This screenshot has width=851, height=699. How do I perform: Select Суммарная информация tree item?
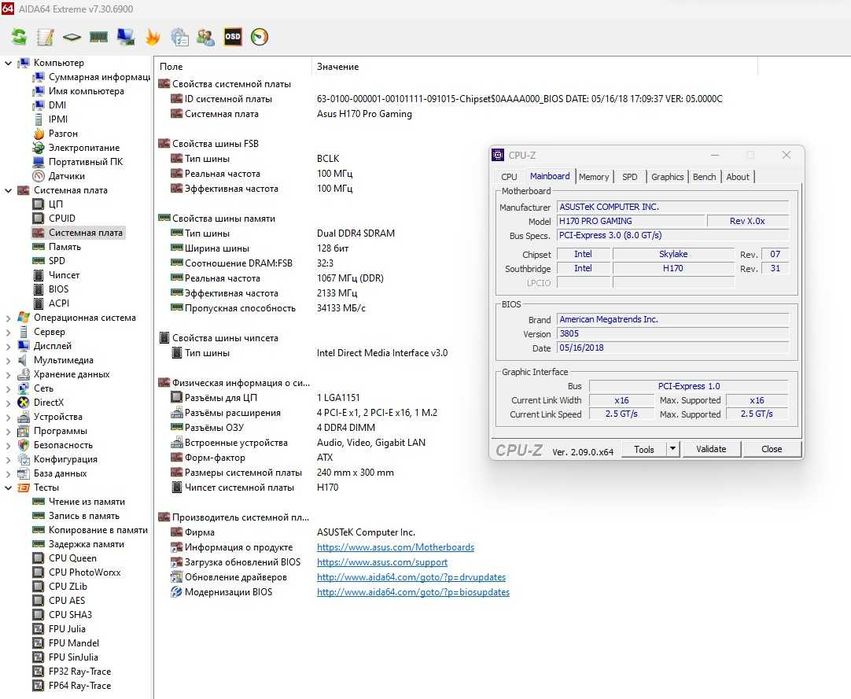[99, 77]
